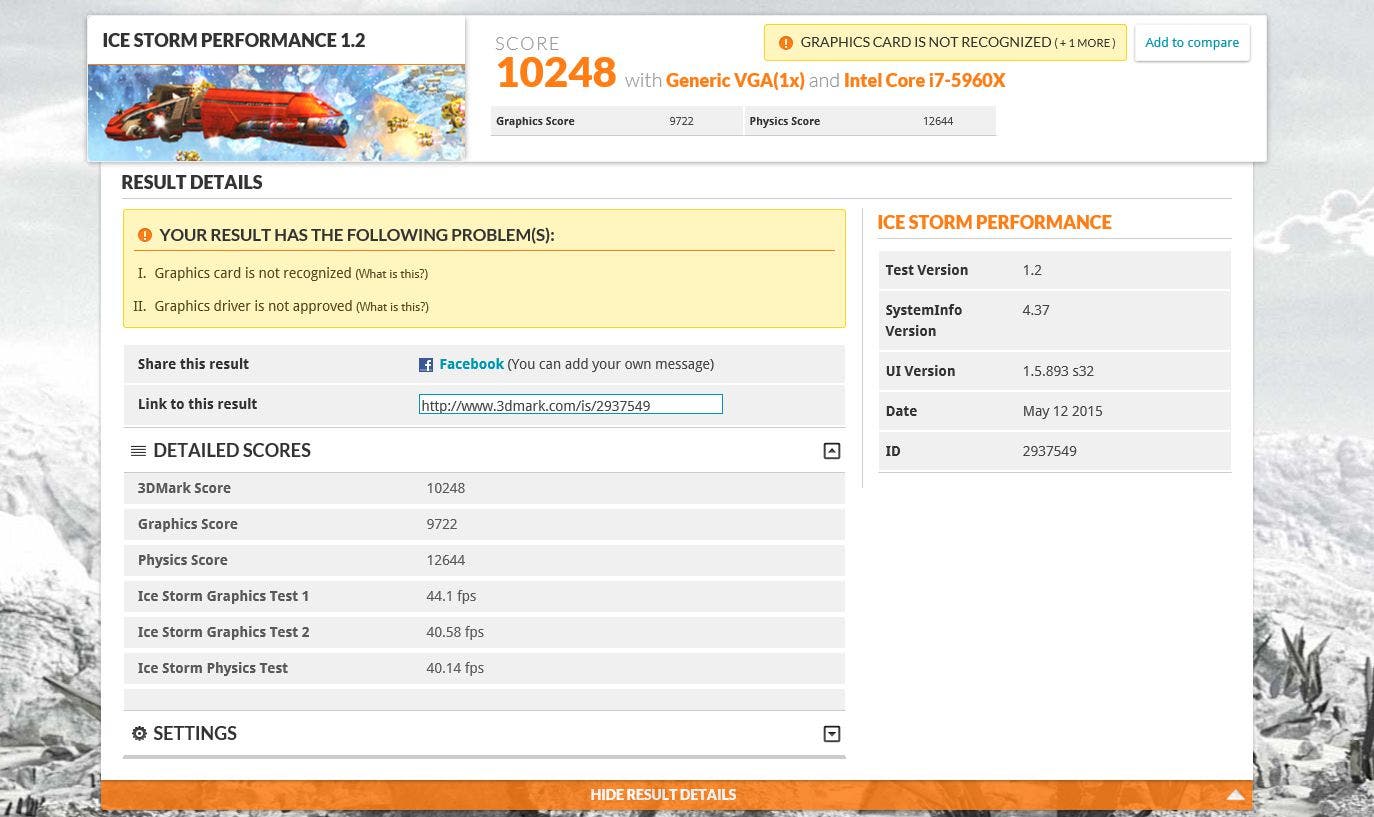The height and width of the screenshot is (817, 1374).
Task: Click the Test Version 1.2 row
Action: [1054, 270]
